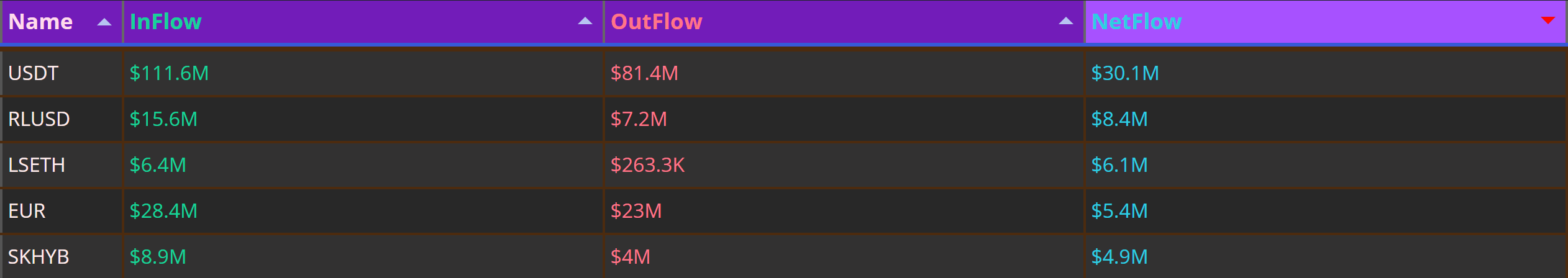Select the SKHYB row name

(39, 257)
